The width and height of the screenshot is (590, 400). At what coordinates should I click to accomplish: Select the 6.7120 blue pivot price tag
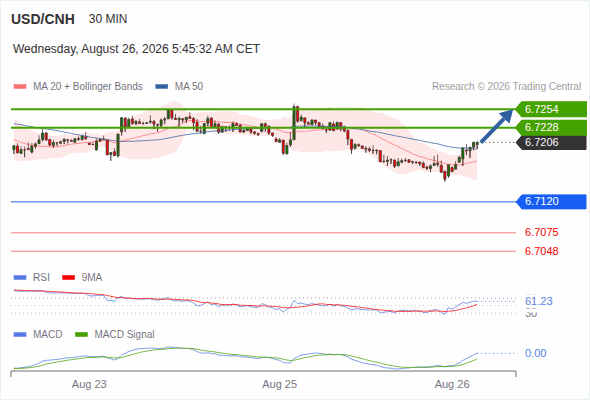pos(551,202)
